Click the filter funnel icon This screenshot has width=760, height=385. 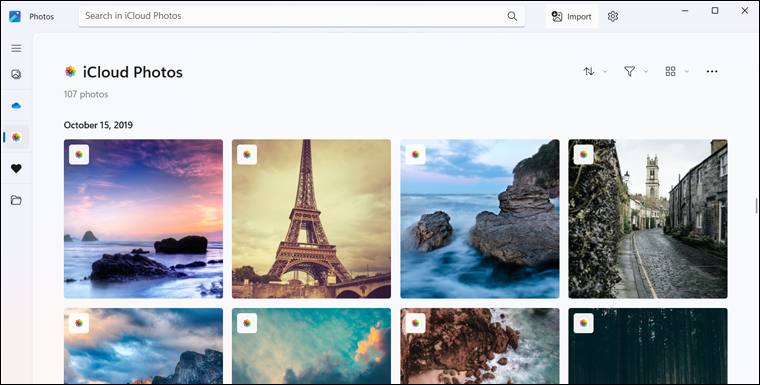coord(629,71)
